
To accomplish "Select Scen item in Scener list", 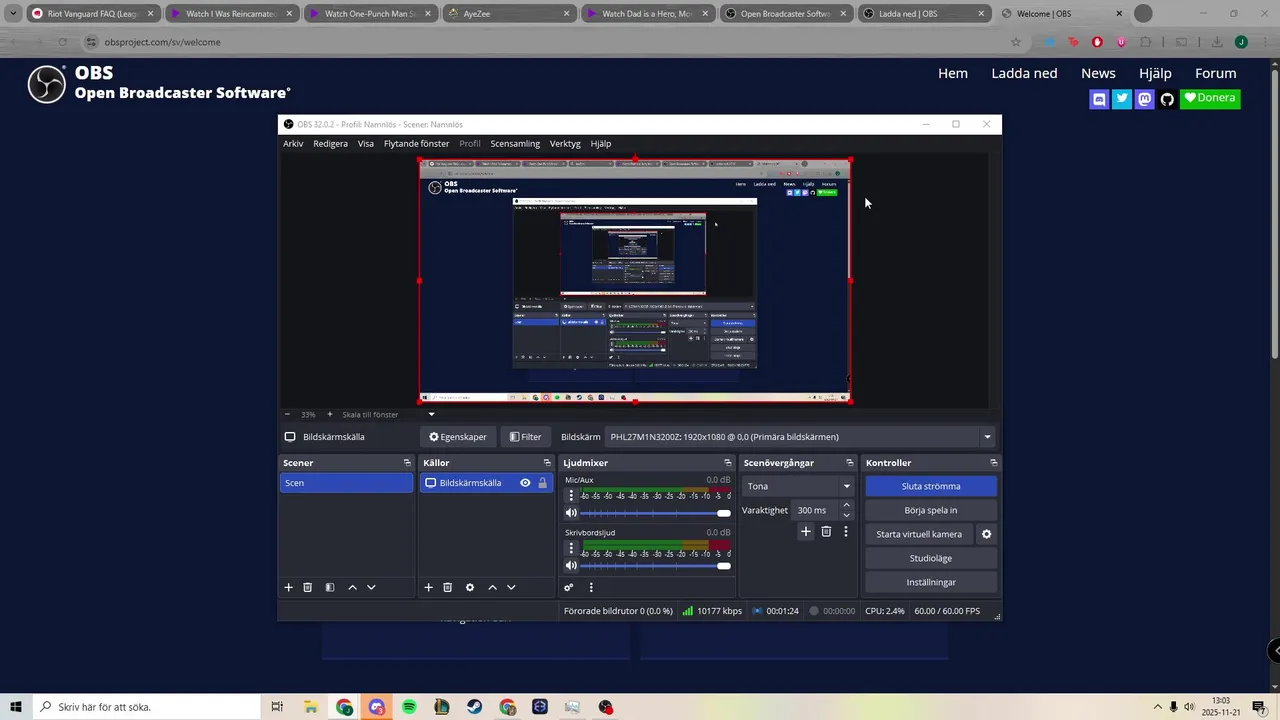I will click(346, 483).
